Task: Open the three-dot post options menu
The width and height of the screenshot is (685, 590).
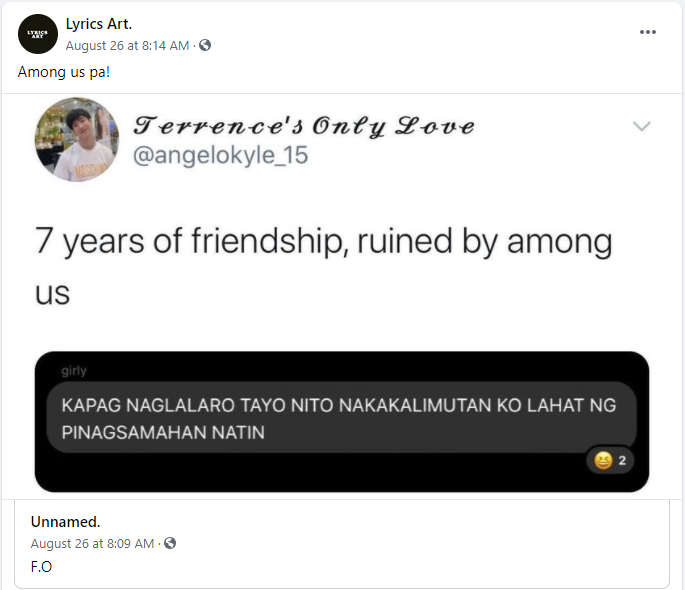Action: (x=647, y=32)
